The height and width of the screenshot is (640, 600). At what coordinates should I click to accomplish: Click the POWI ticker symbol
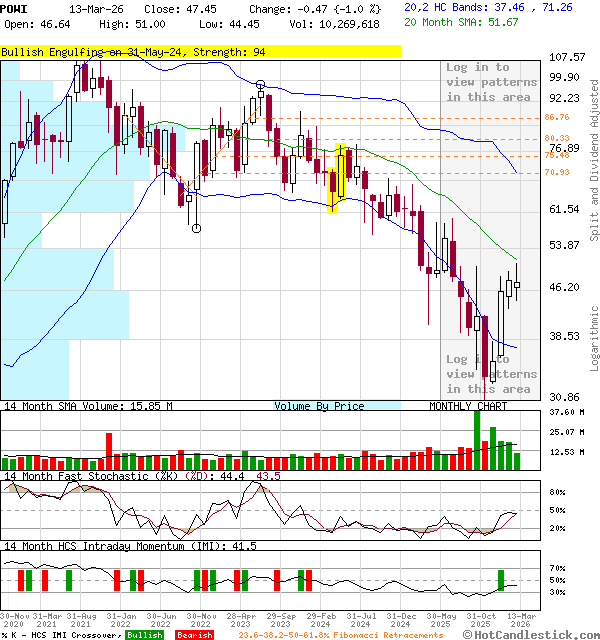coord(14,8)
